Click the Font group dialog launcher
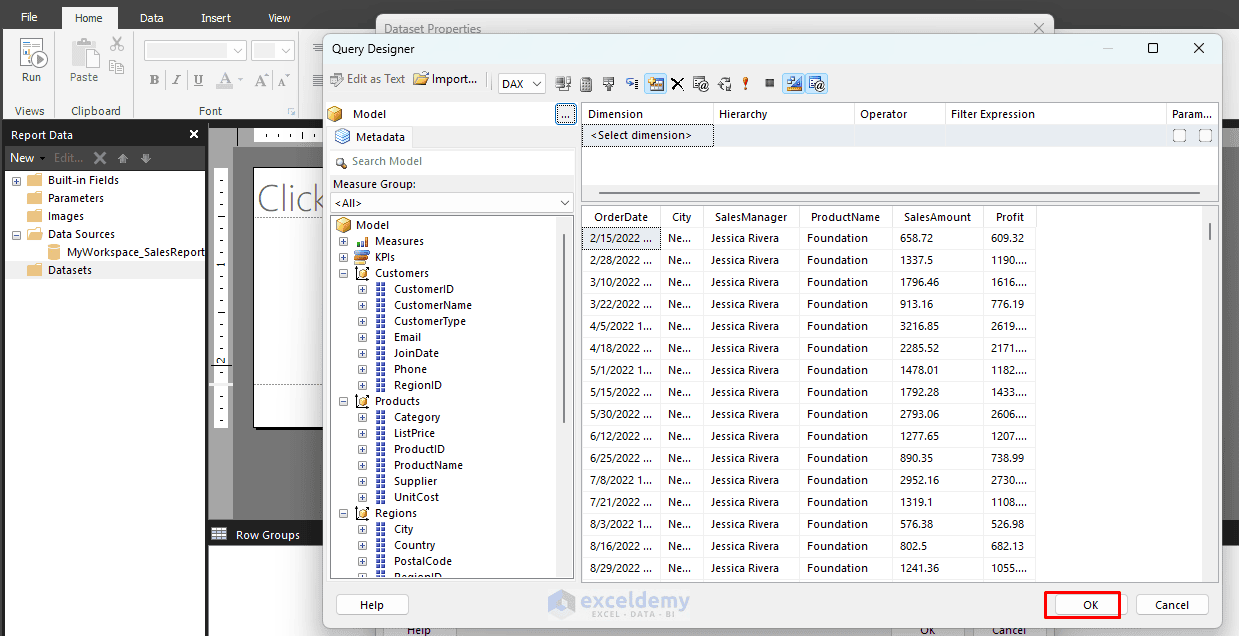This screenshot has width=1239, height=636. coord(292,111)
